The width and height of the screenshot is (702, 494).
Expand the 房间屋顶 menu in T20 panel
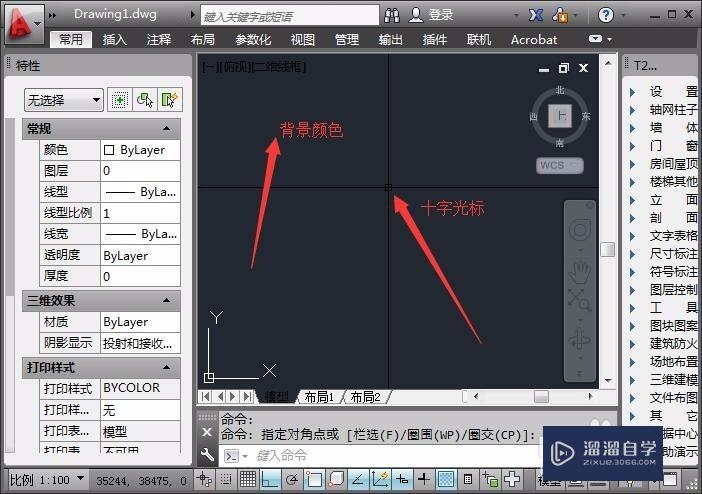pos(633,164)
